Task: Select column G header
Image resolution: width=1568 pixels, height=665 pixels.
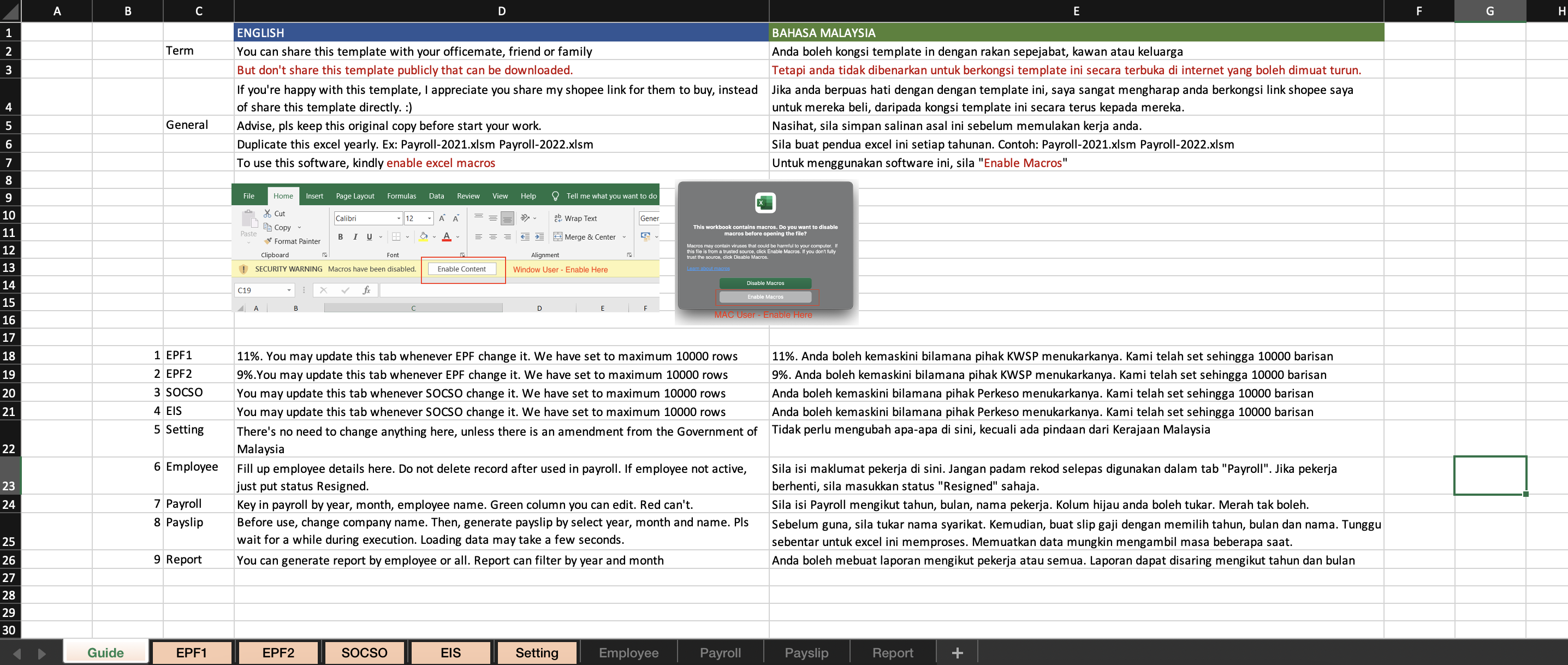Action: coord(1489,11)
